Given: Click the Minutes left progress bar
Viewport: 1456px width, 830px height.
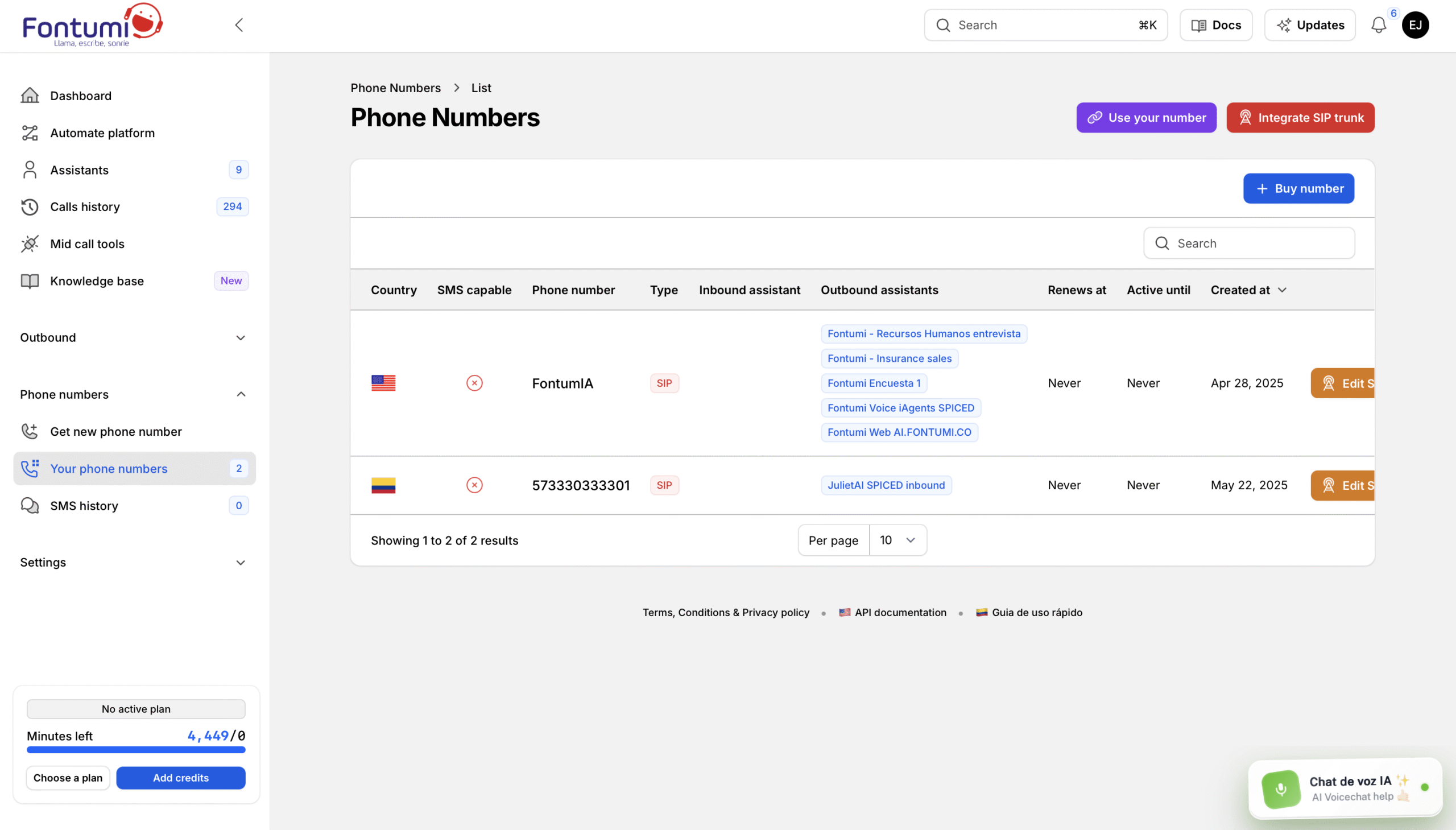Looking at the screenshot, I should (x=135, y=750).
